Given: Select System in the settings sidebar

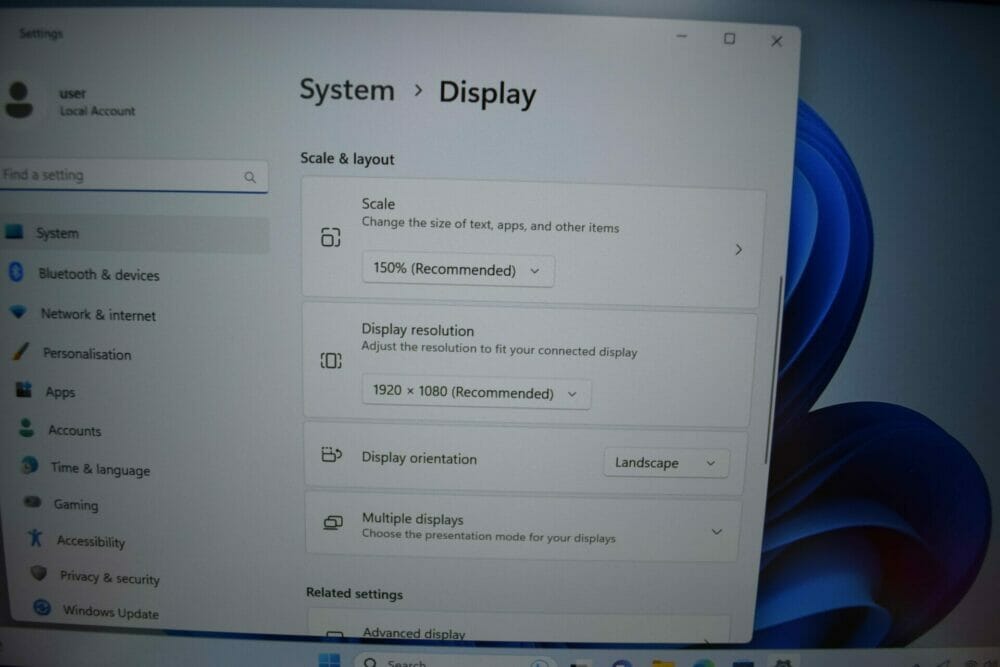Looking at the screenshot, I should pyautogui.click(x=135, y=233).
